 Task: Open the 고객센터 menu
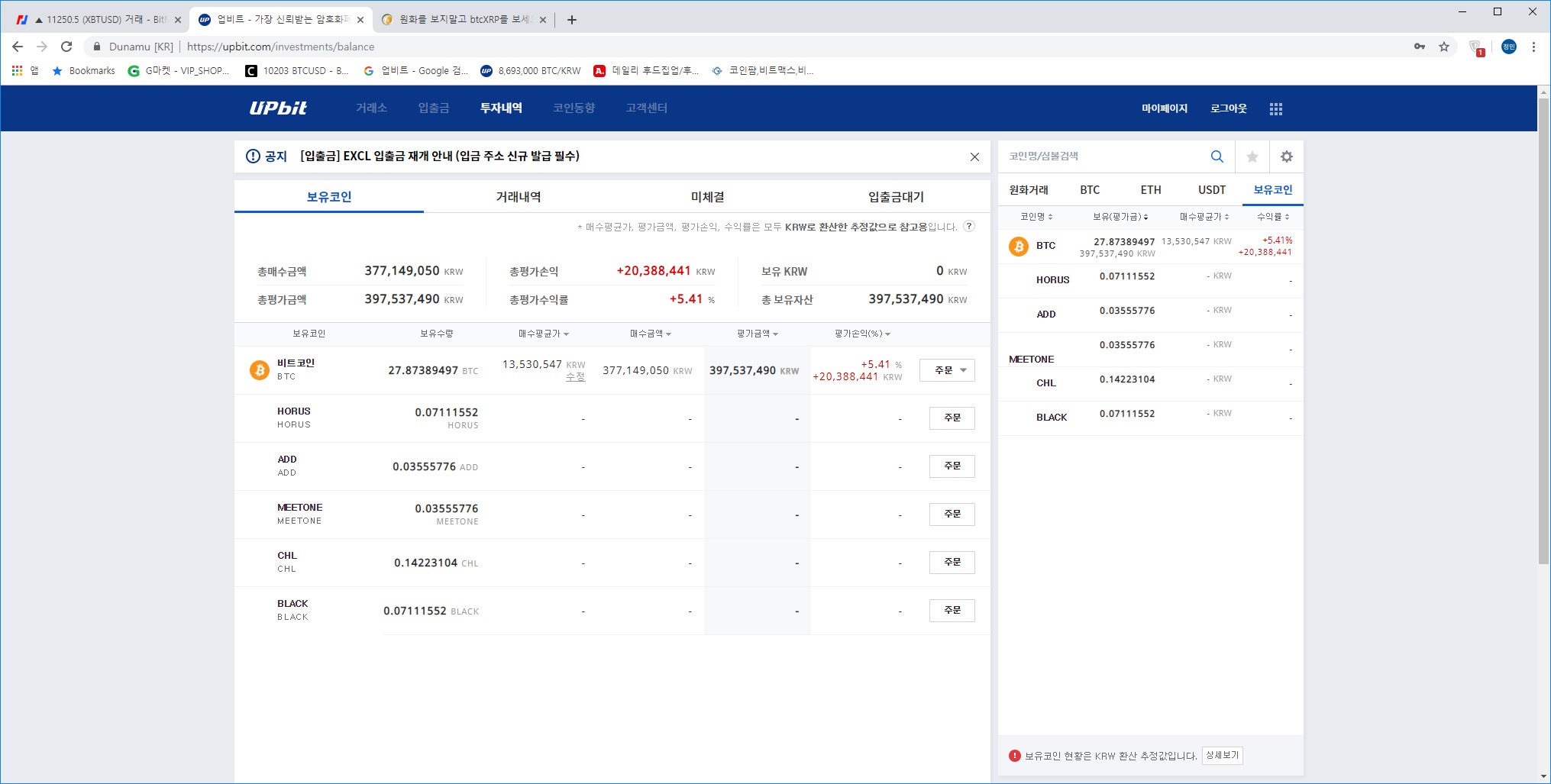[647, 108]
